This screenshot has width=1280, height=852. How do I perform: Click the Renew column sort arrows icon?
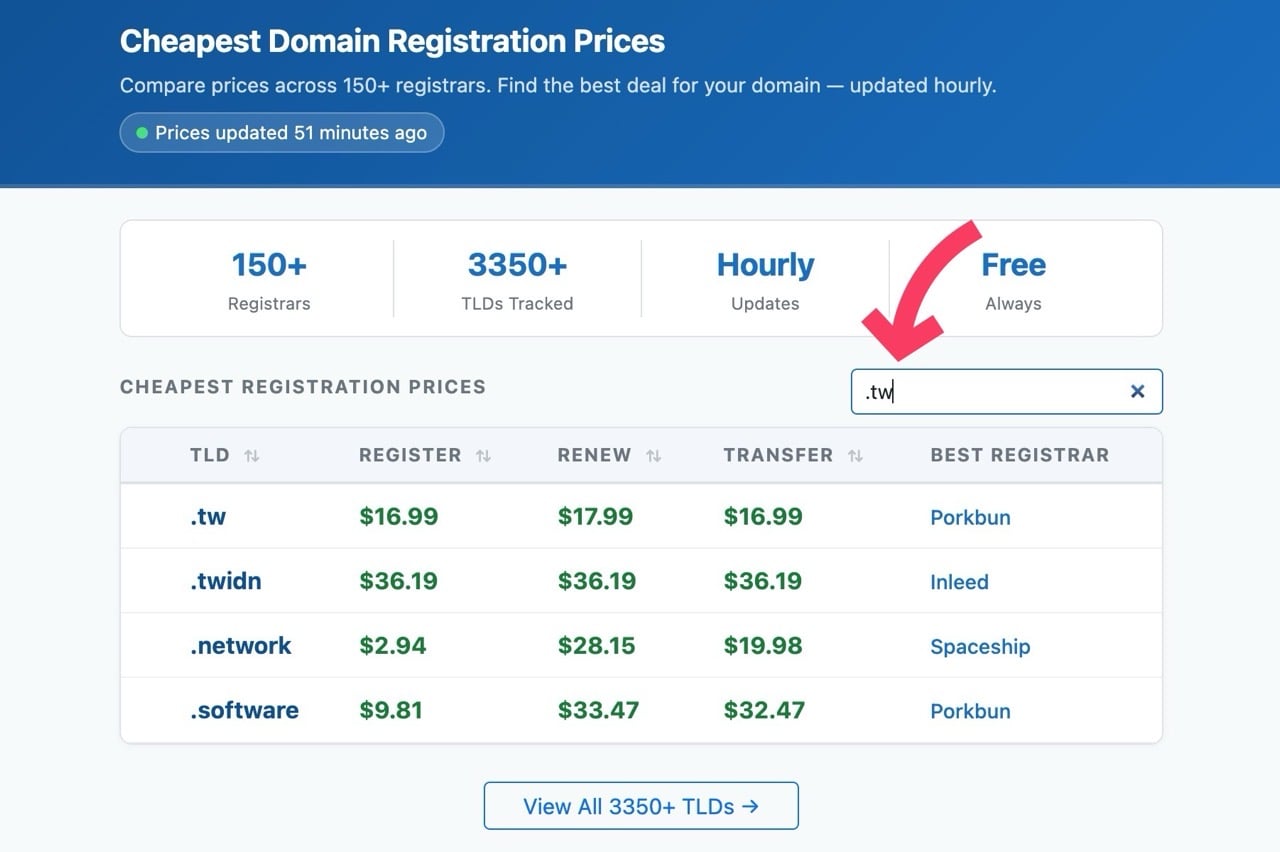(x=653, y=456)
